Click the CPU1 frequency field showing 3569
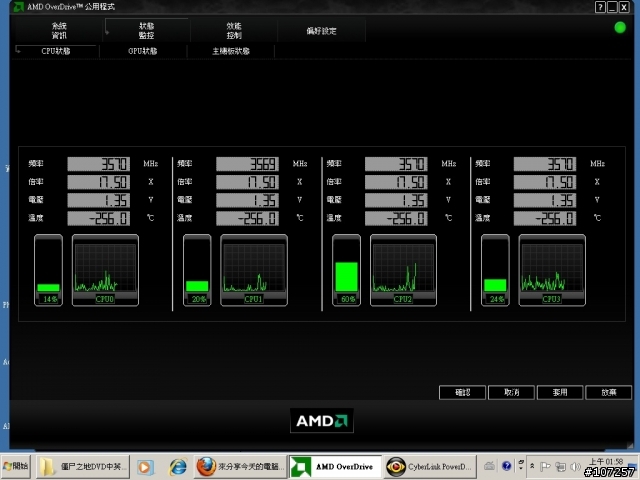Image resolution: width=640 pixels, height=480 pixels. pyautogui.click(x=247, y=164)
